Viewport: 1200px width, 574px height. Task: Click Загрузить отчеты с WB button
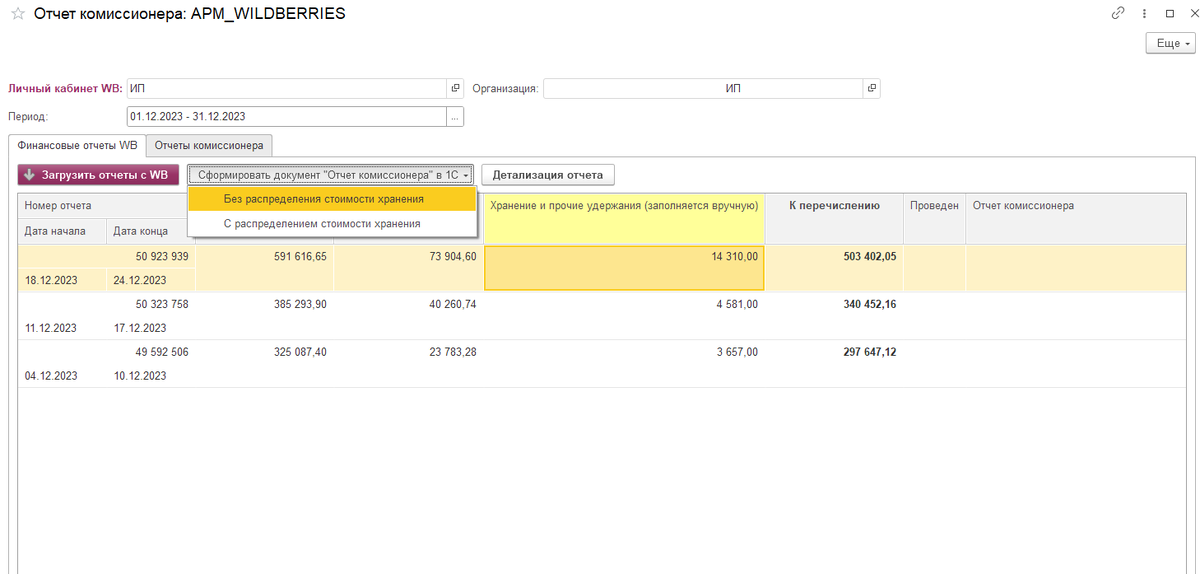tap(98, 175)
